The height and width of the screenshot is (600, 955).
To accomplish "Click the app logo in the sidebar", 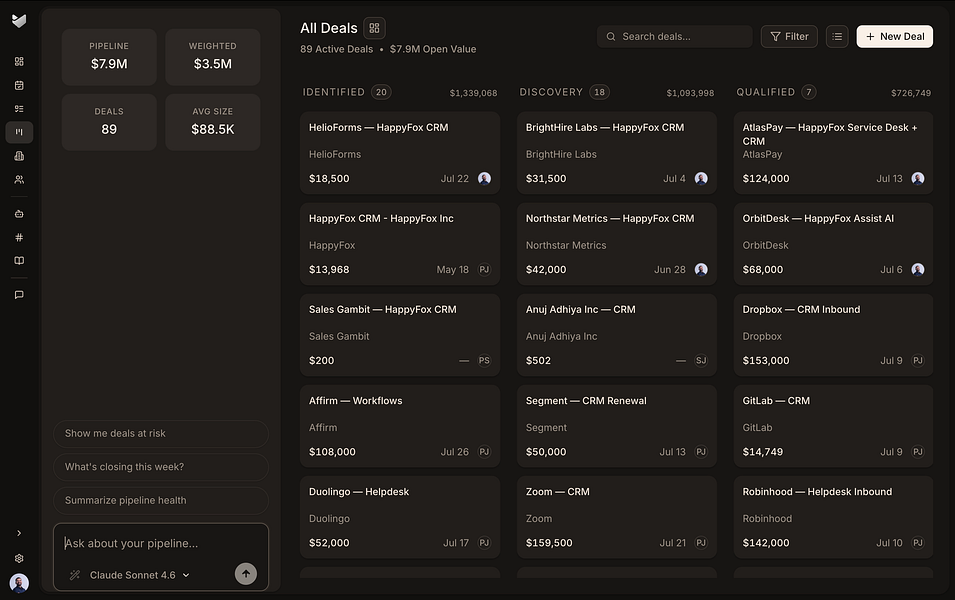I will (x=19, y=21).
